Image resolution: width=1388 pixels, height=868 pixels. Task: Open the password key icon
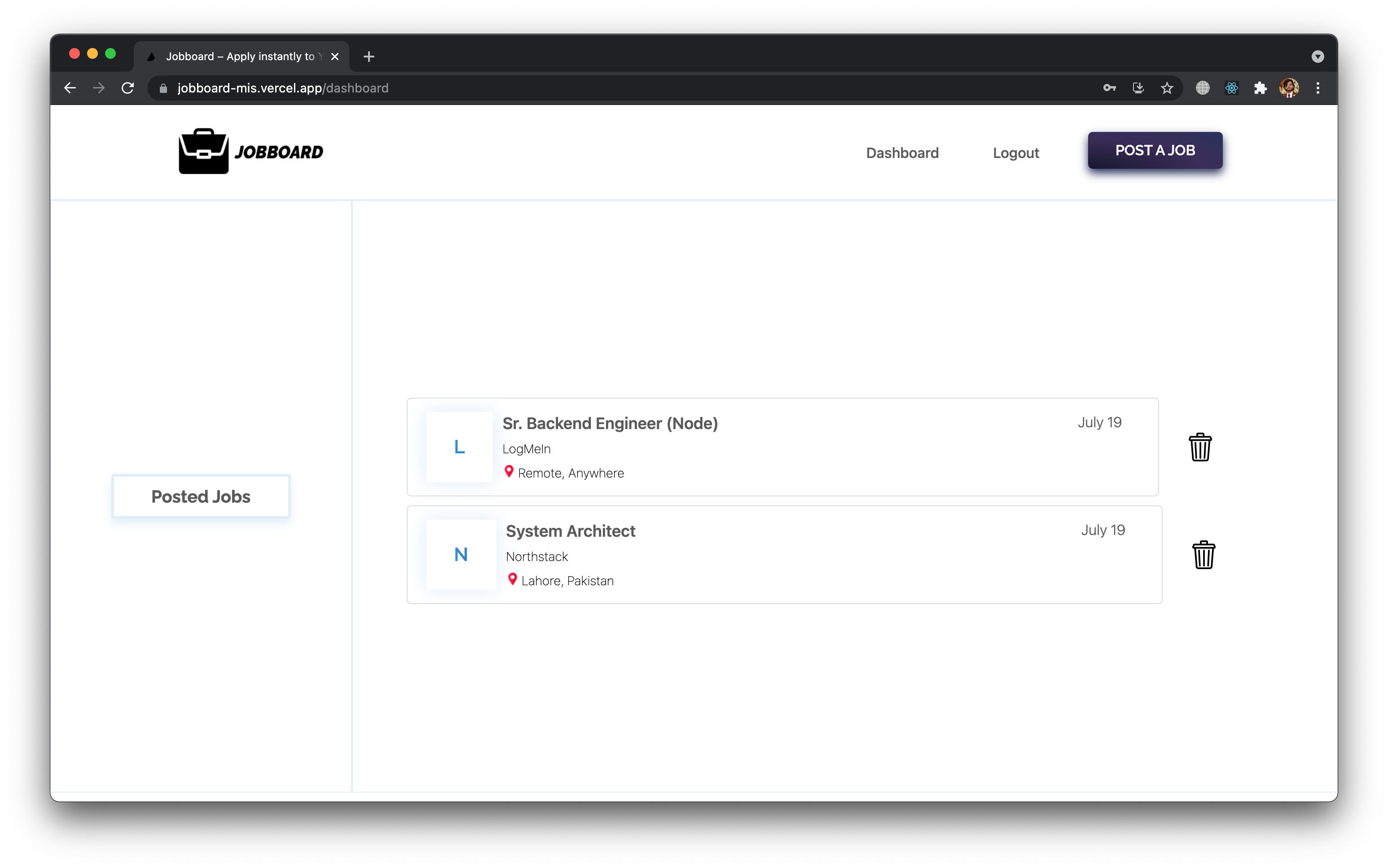[x=1109, y=88]
